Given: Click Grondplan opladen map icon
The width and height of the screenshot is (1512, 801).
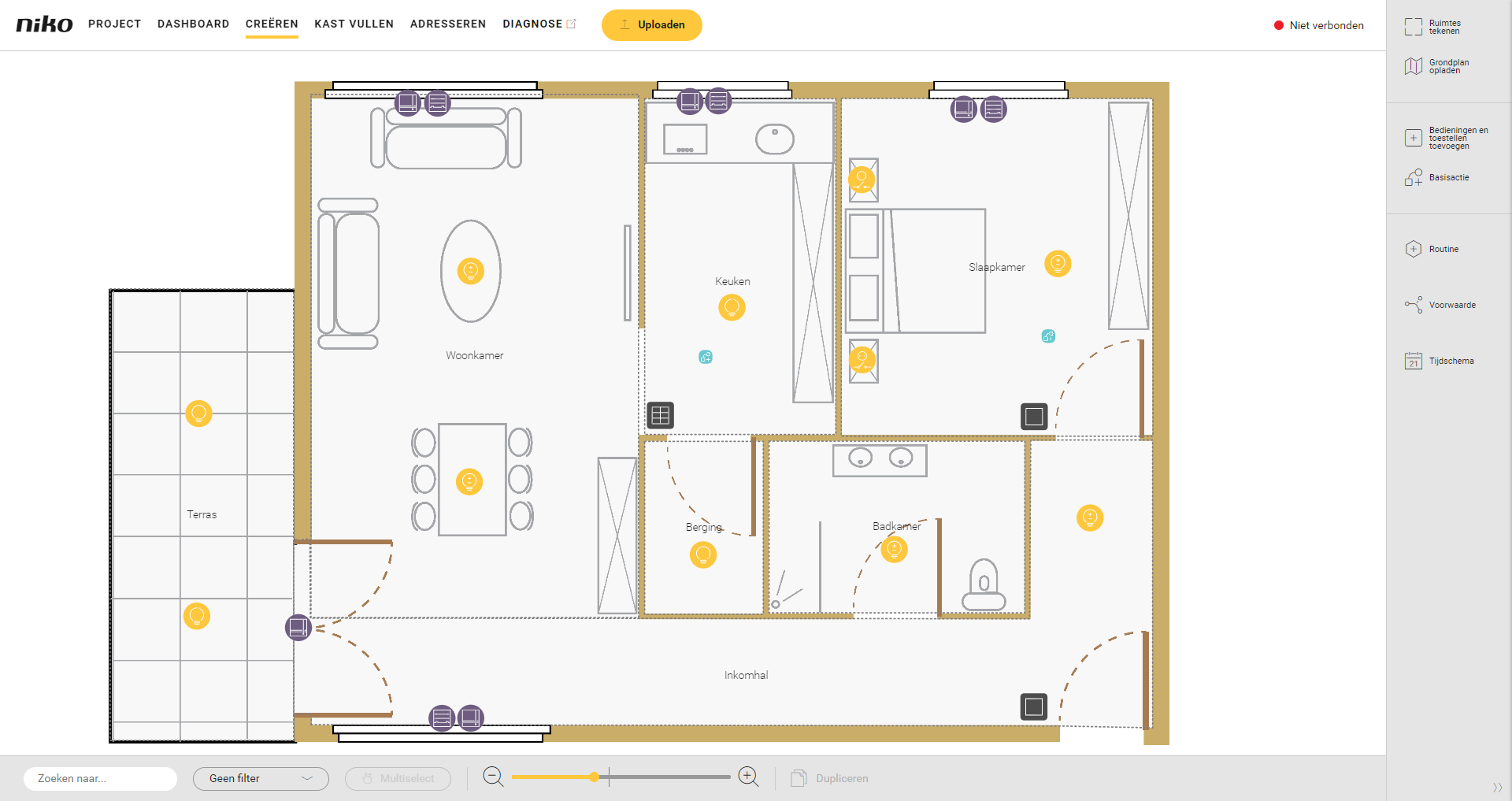Looking at the screenshot, I should tap(1414, 66).
